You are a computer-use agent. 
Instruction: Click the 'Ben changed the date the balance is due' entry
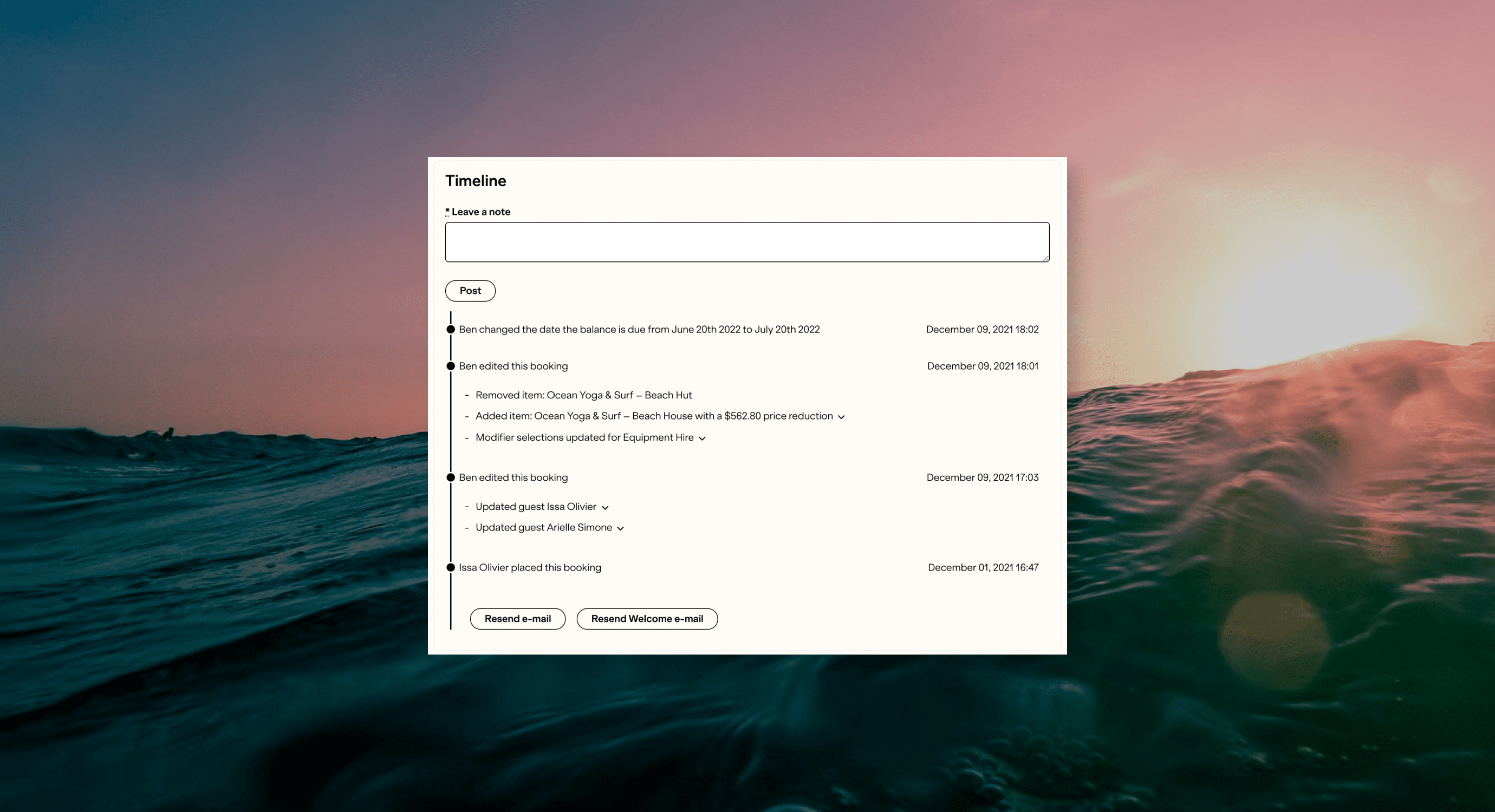pos(639,330)
